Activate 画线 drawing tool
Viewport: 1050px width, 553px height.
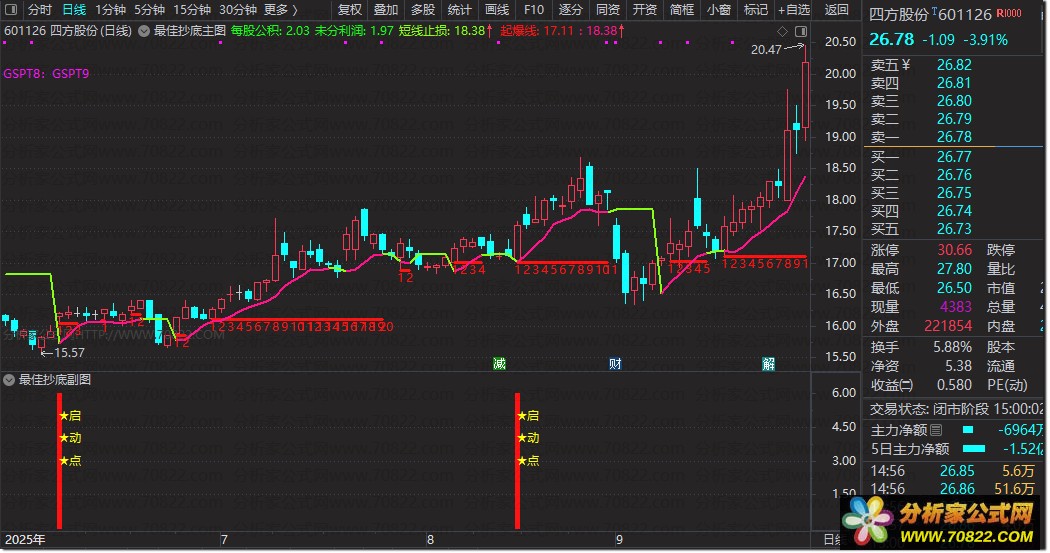point(497,9)
